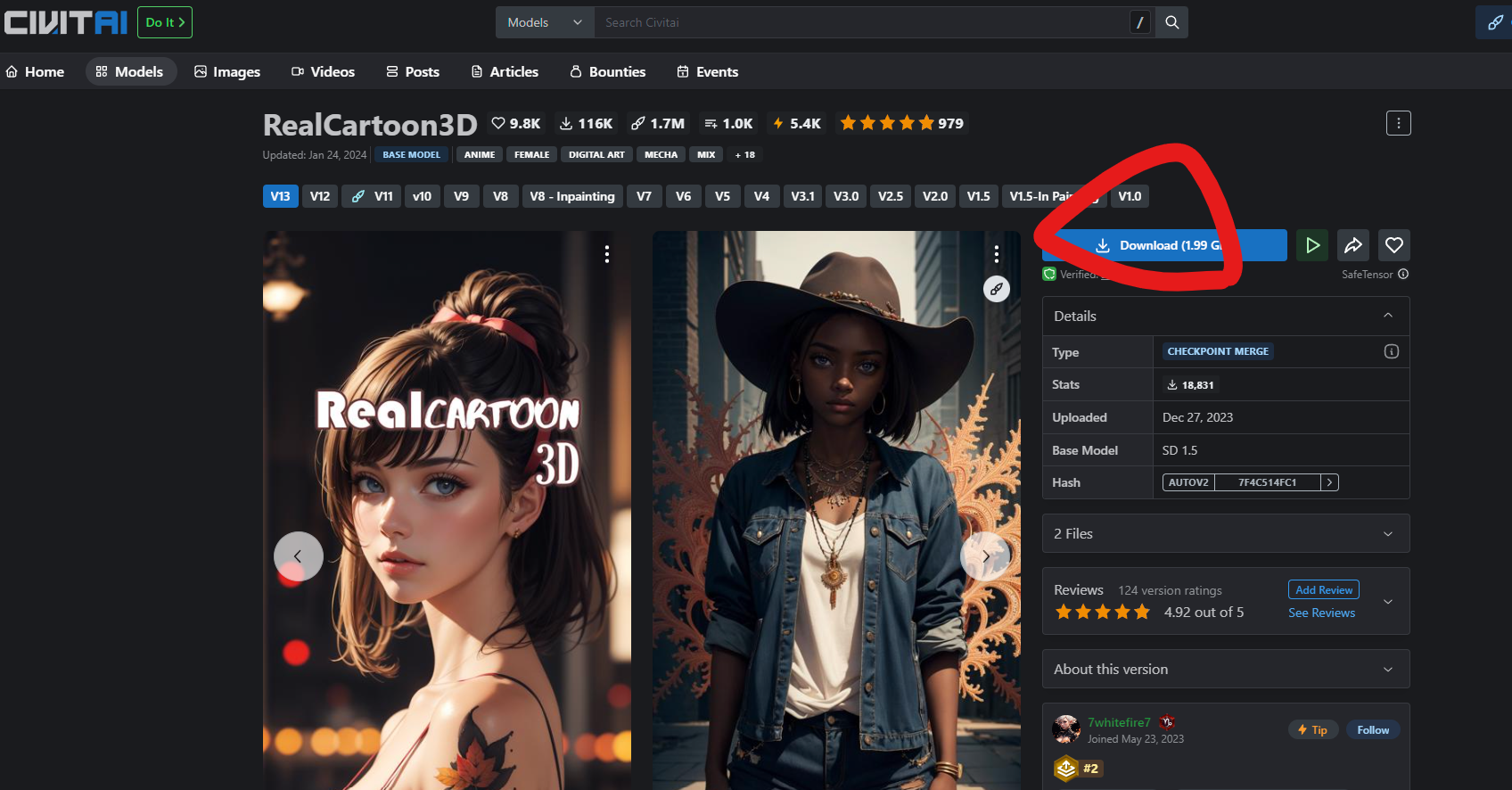Open the Posts navigation tab

[413, 71]
